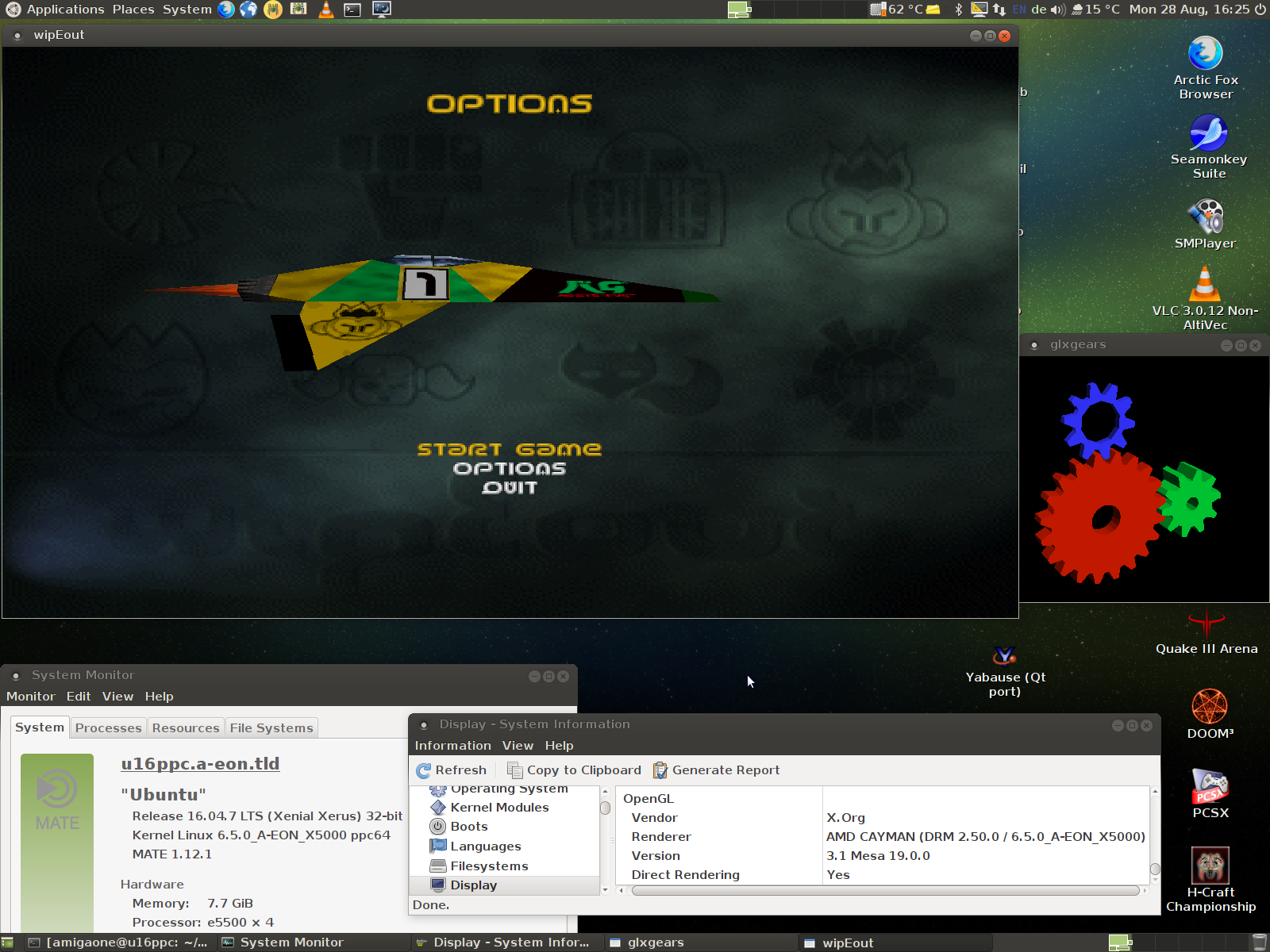The width and height of the screenshot is (1270, 952).
Task: Click show desktop button in bottom panel
Action: pyautogui.click(x=8, y=942)
